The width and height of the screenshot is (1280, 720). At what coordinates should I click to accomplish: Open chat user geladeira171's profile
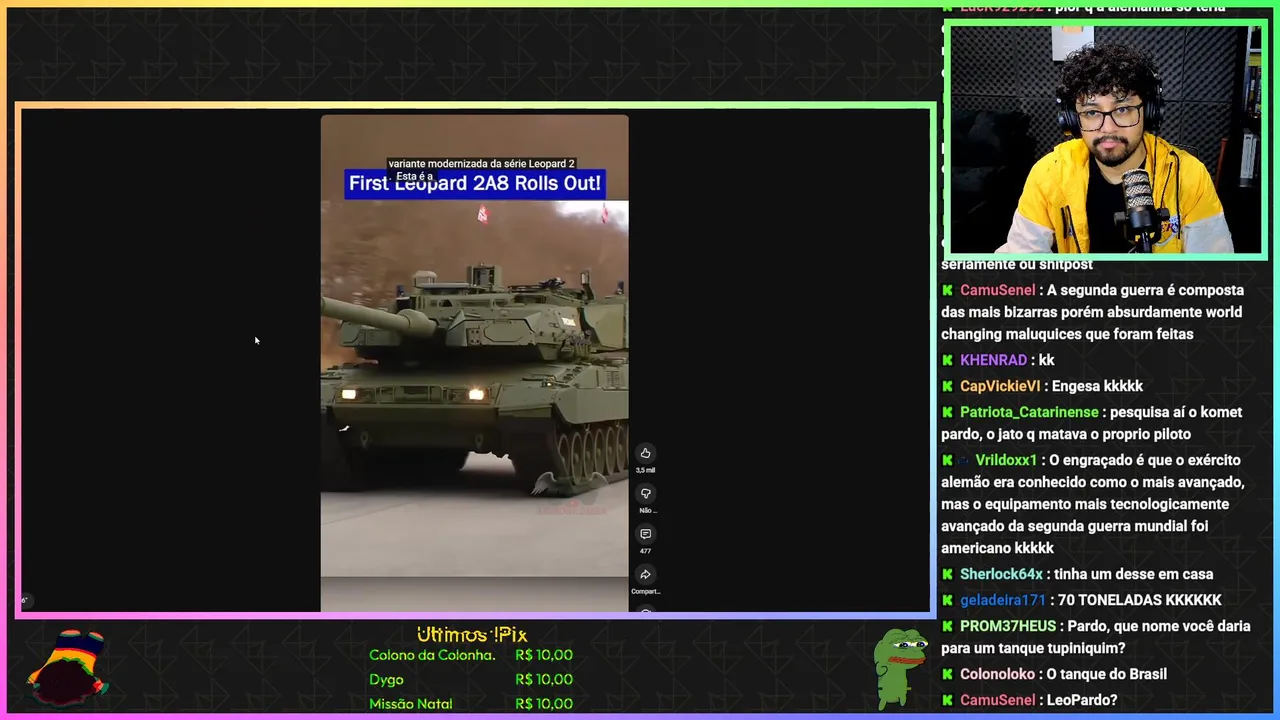tap(1002, 600)
